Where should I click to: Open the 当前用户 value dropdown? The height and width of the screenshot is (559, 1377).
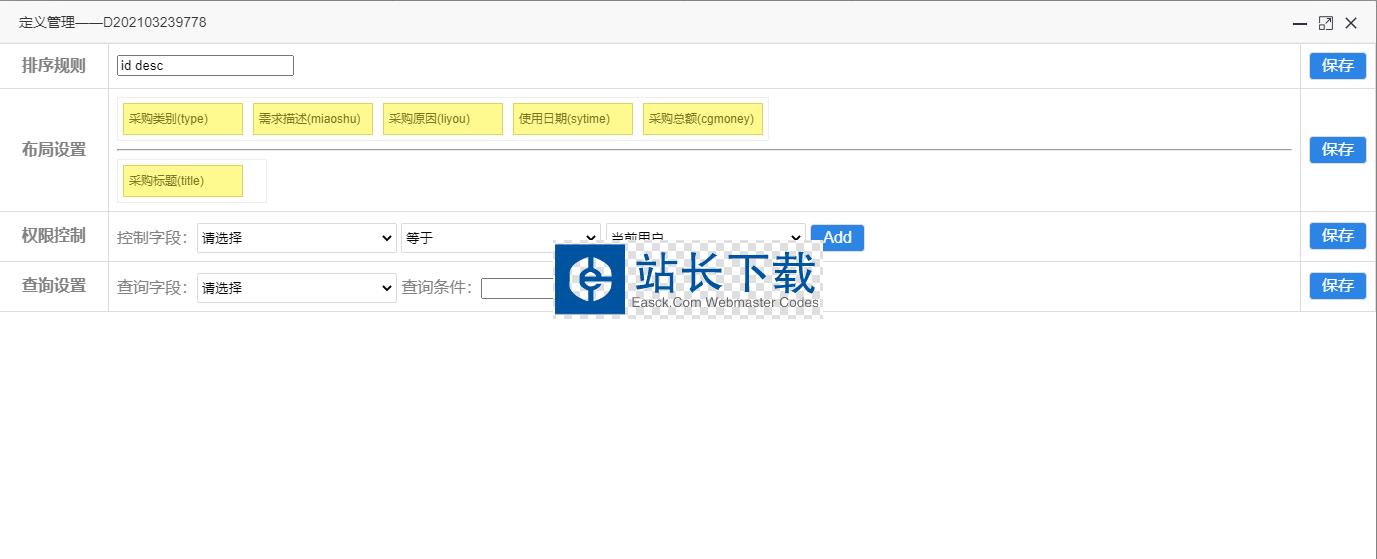[x=705, y=231]
